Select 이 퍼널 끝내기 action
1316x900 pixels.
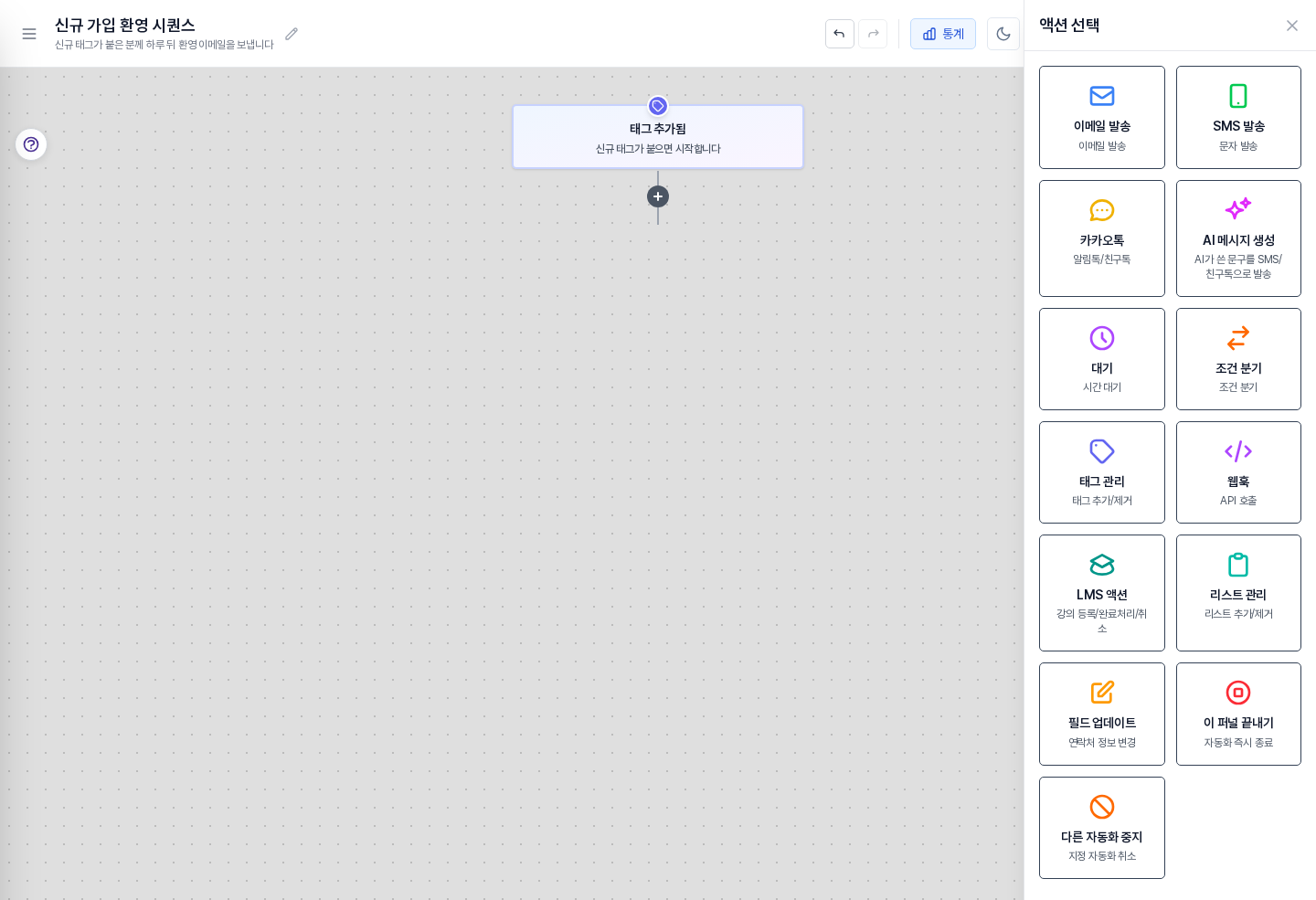coord(1238,715)
